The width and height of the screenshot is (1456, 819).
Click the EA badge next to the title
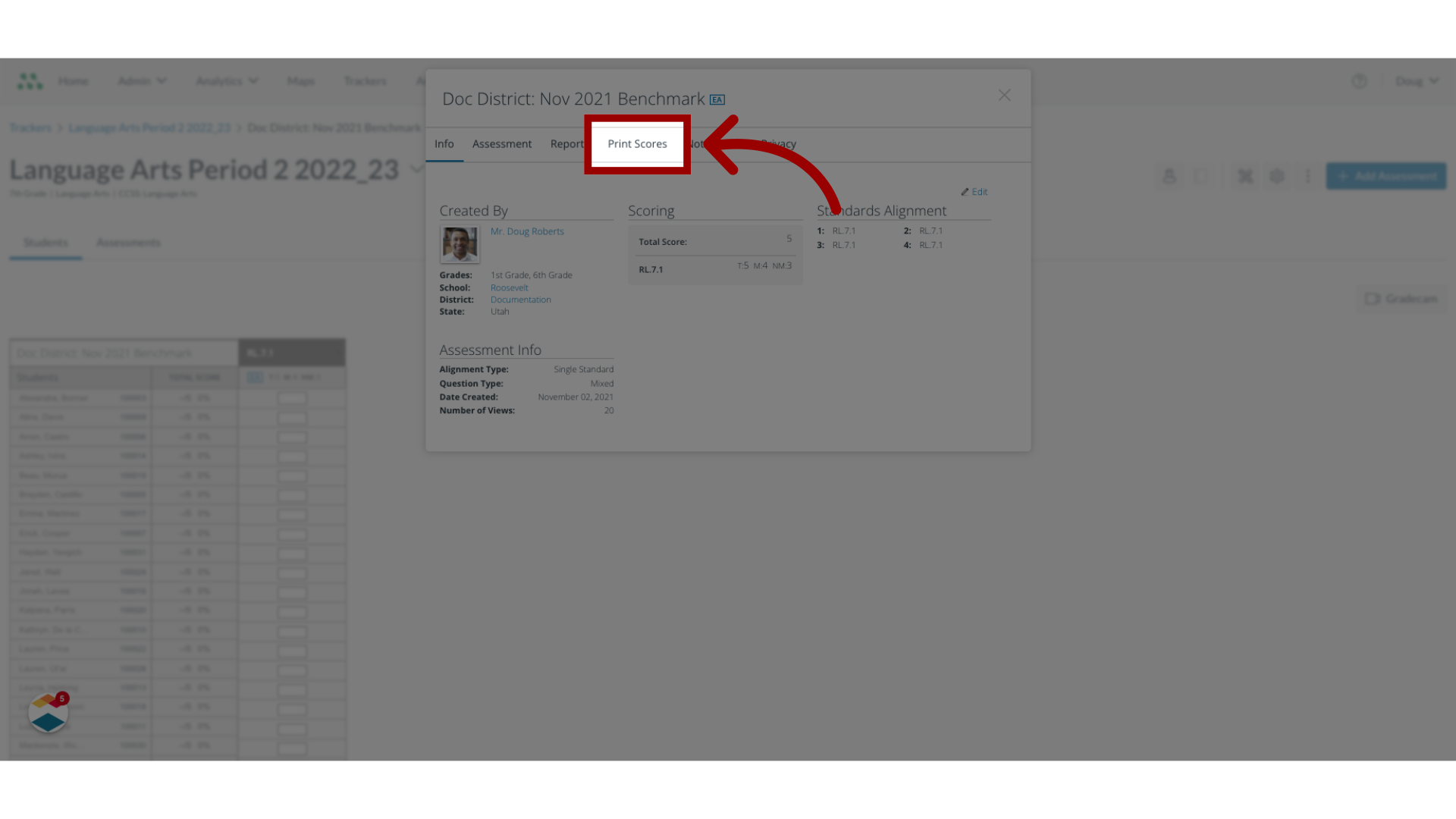coord(717,99)
